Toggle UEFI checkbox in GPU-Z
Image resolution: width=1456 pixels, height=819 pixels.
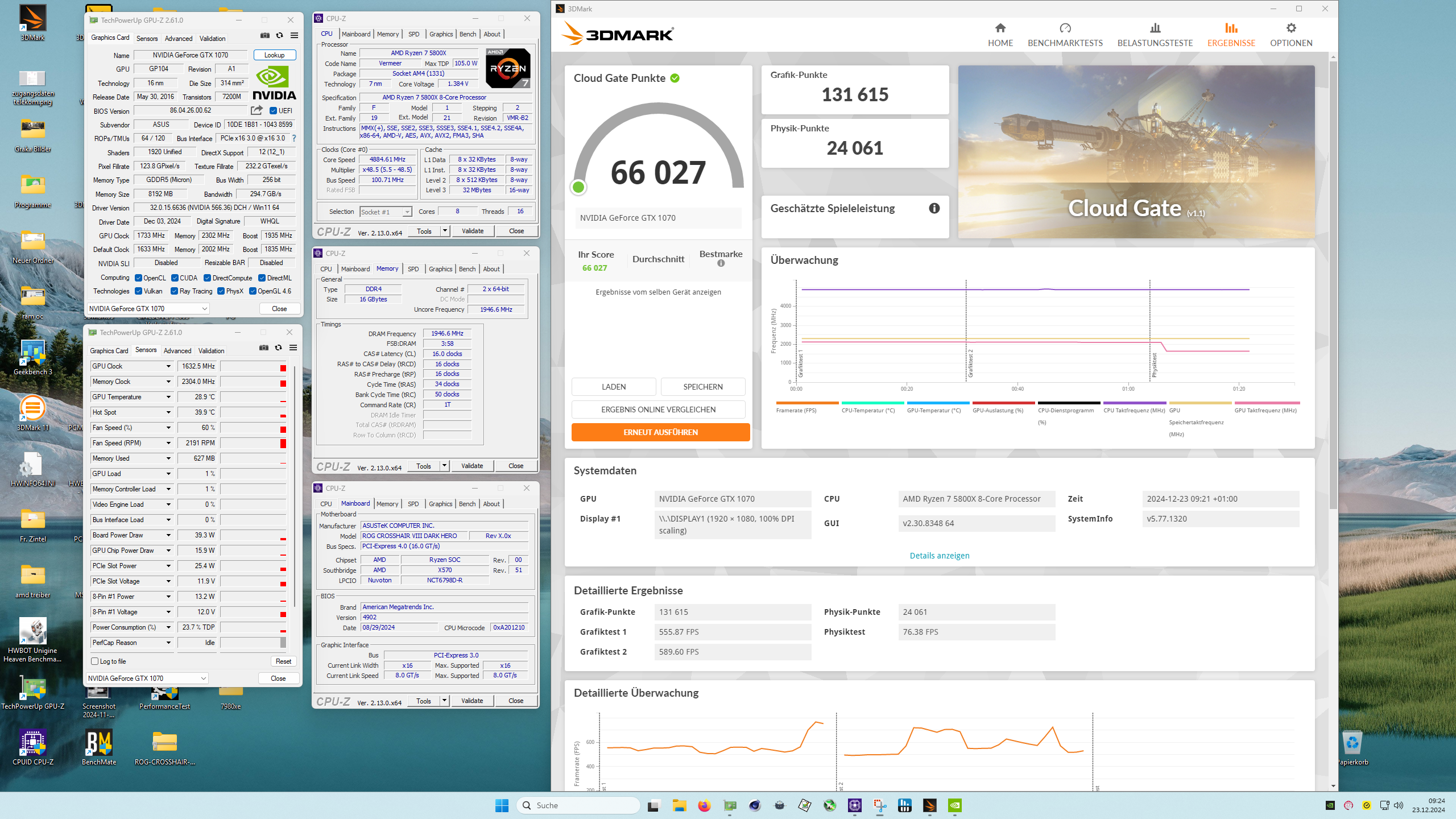(x=273, y=111)
